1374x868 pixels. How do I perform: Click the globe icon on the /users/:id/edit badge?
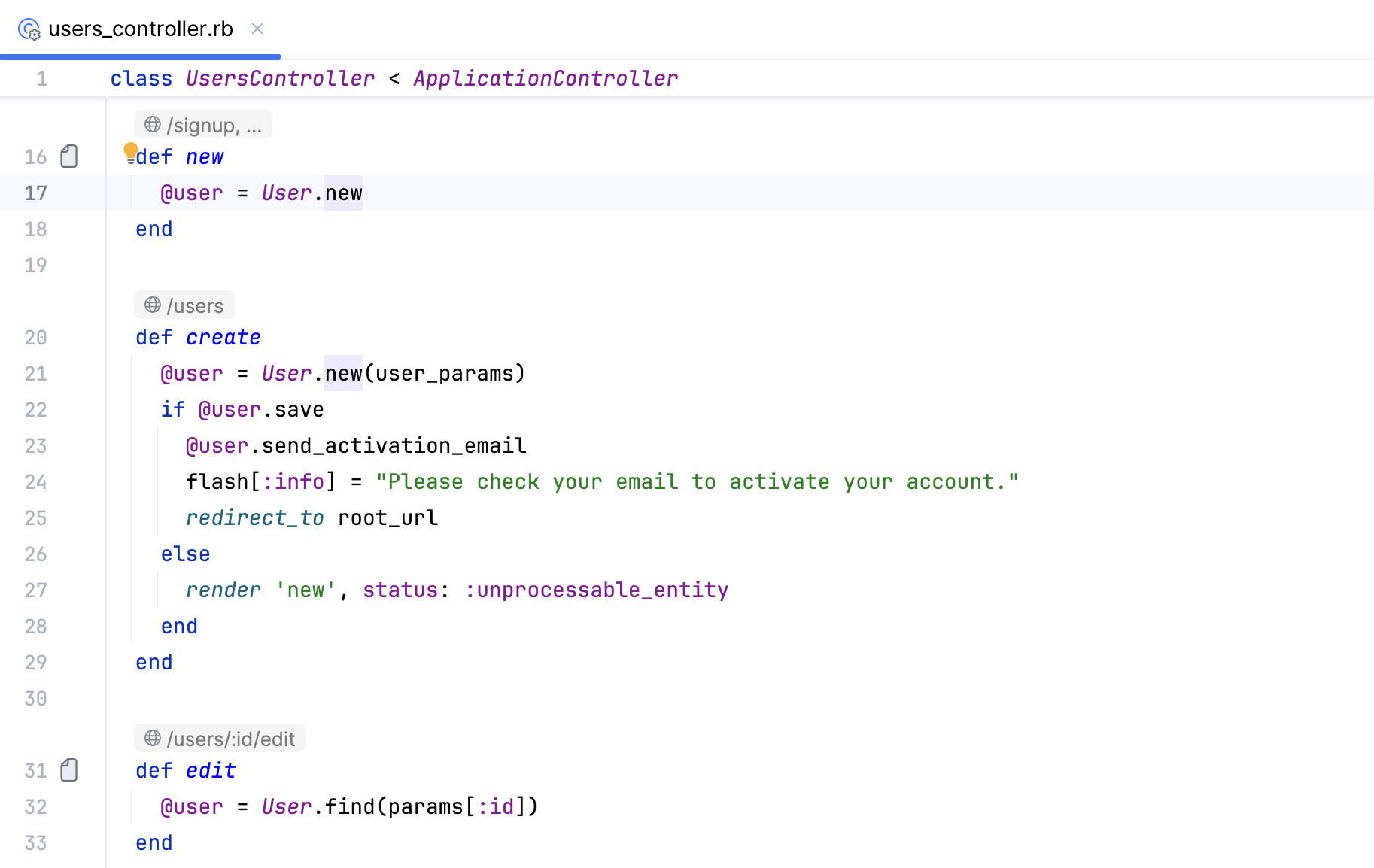151,738
